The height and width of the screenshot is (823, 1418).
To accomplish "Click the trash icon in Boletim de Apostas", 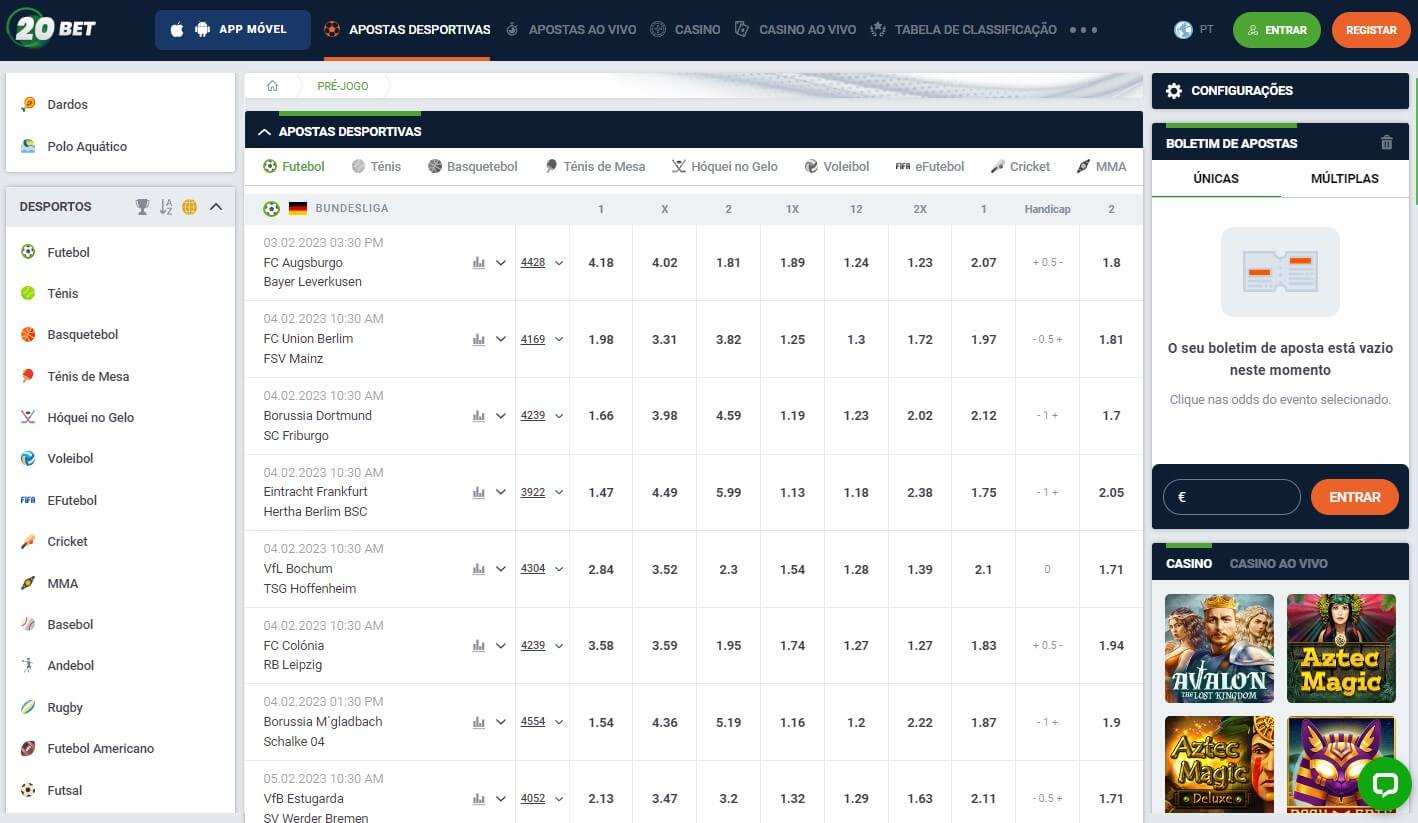I will 1386,143.
